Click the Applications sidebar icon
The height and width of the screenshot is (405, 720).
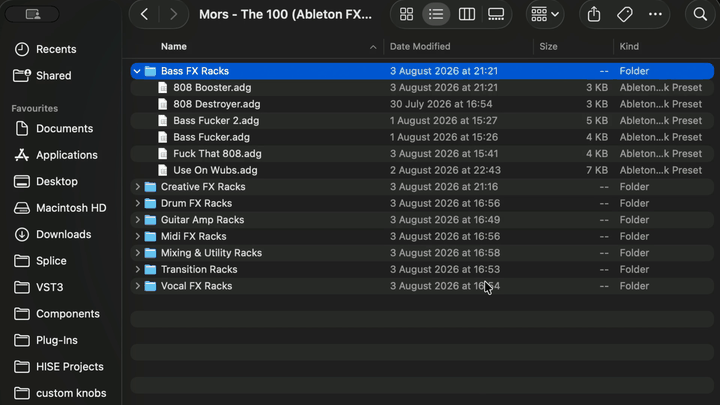[22, 155]
